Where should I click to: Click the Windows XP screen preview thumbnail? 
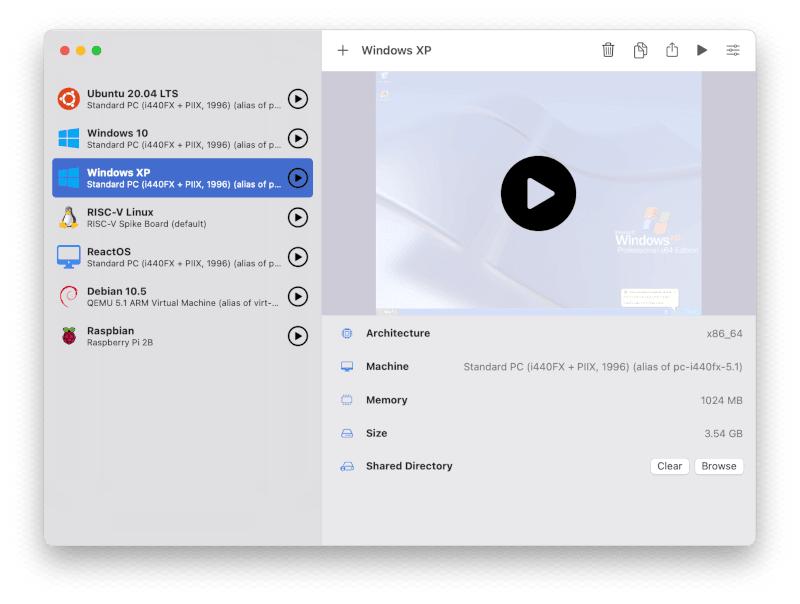(x=538, y=193)
